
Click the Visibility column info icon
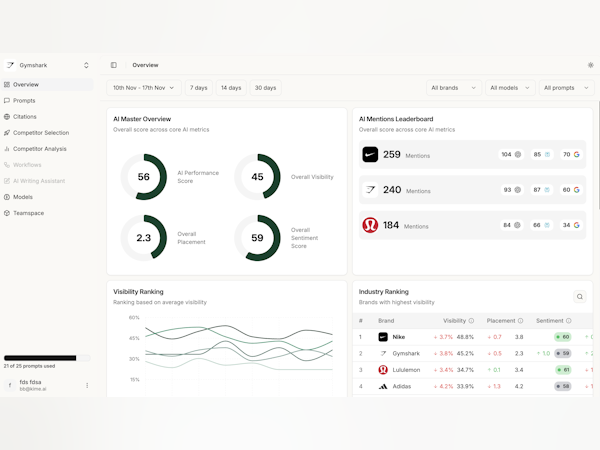click(471, 321)
